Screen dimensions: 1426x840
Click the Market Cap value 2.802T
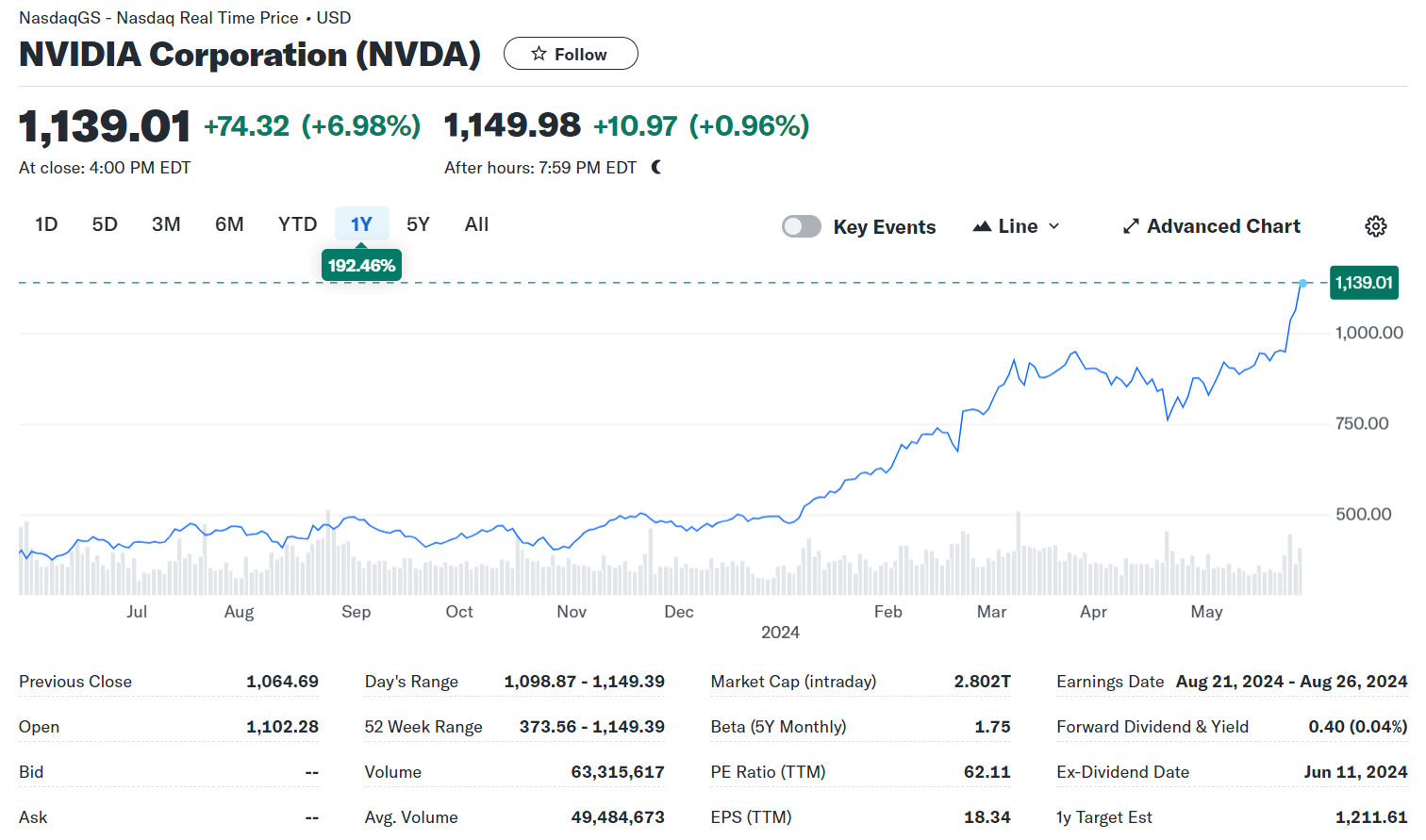pyautogui.click(x=982, y=682)
